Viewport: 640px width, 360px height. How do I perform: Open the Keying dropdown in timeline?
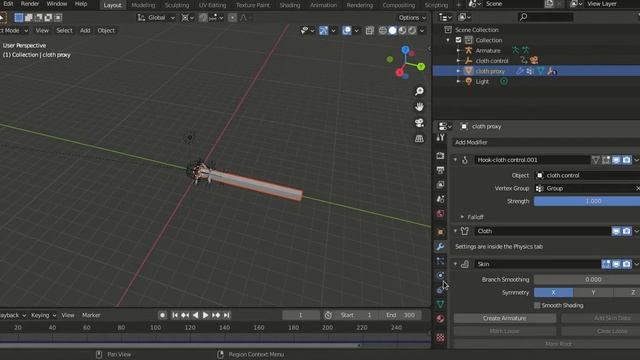click(x=43, y=315)
